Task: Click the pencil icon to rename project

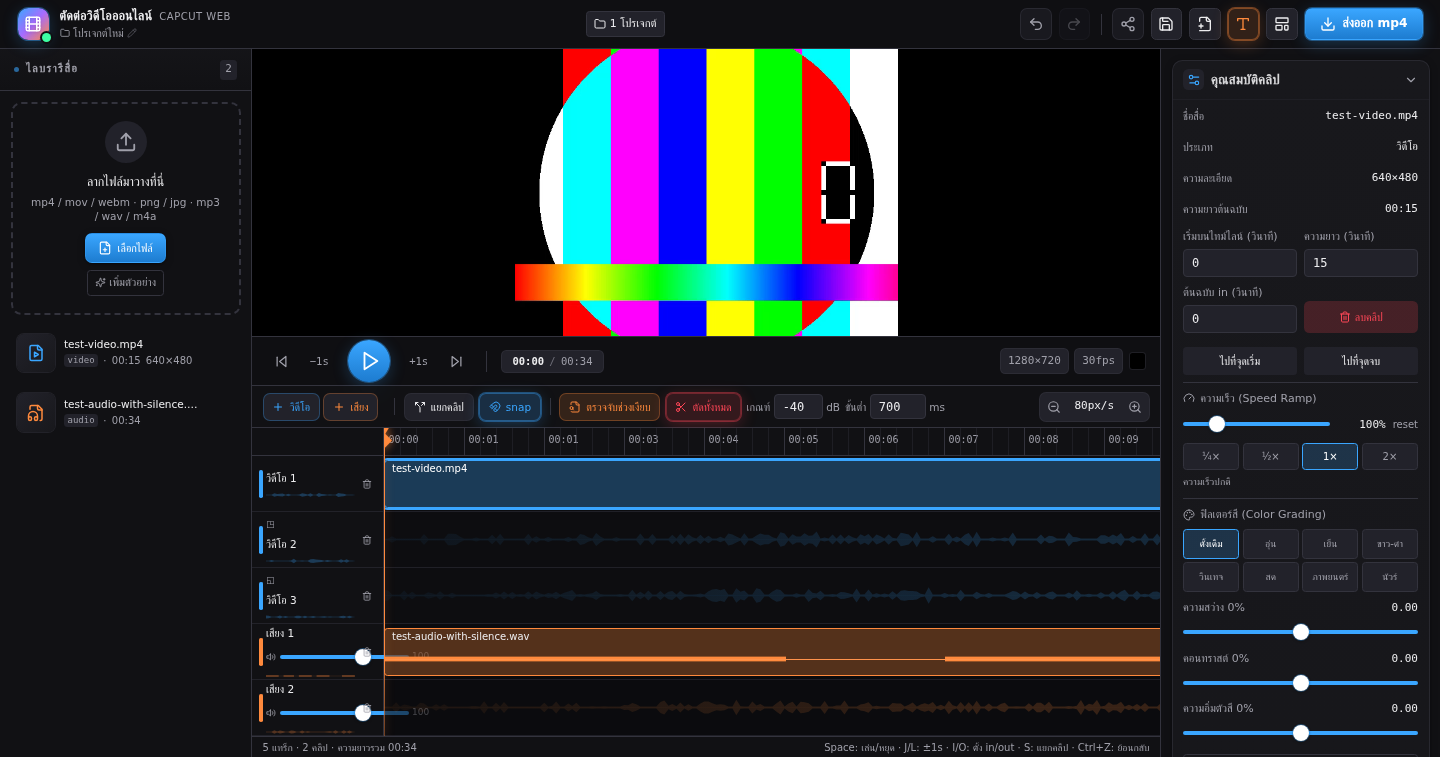Action: coord(132,33)
